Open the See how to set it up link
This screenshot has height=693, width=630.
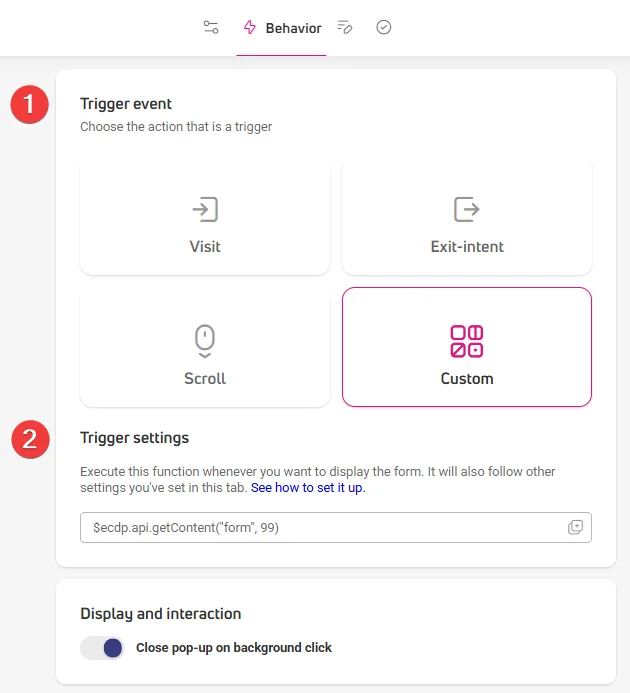tap(308, 487)
